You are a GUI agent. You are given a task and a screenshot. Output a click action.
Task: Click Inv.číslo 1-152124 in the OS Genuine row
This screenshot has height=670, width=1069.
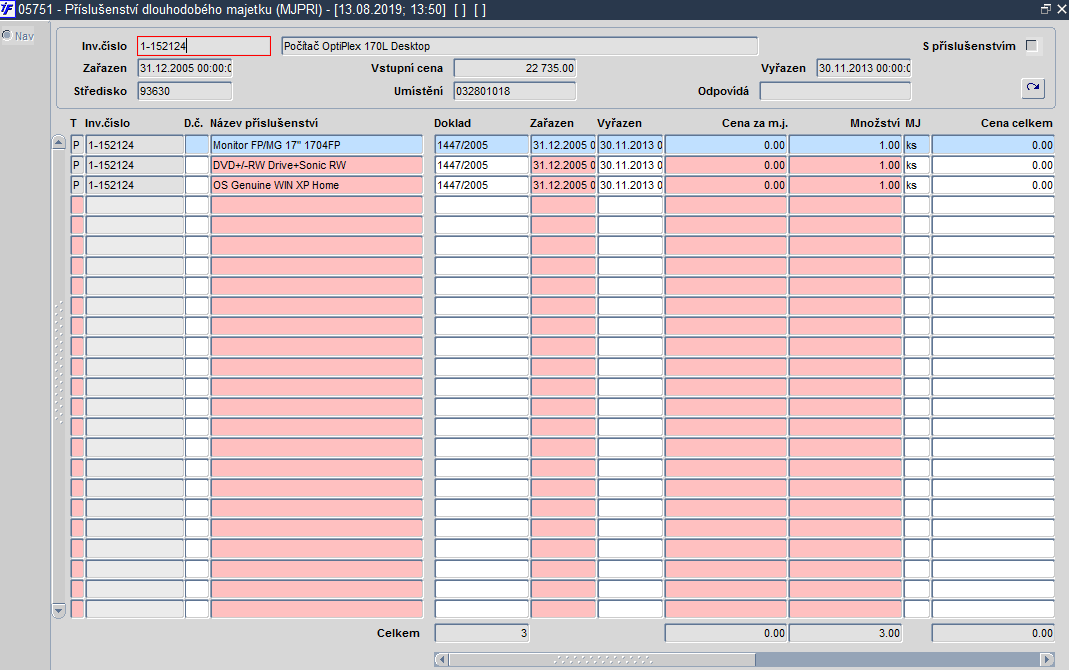(134, 185)
